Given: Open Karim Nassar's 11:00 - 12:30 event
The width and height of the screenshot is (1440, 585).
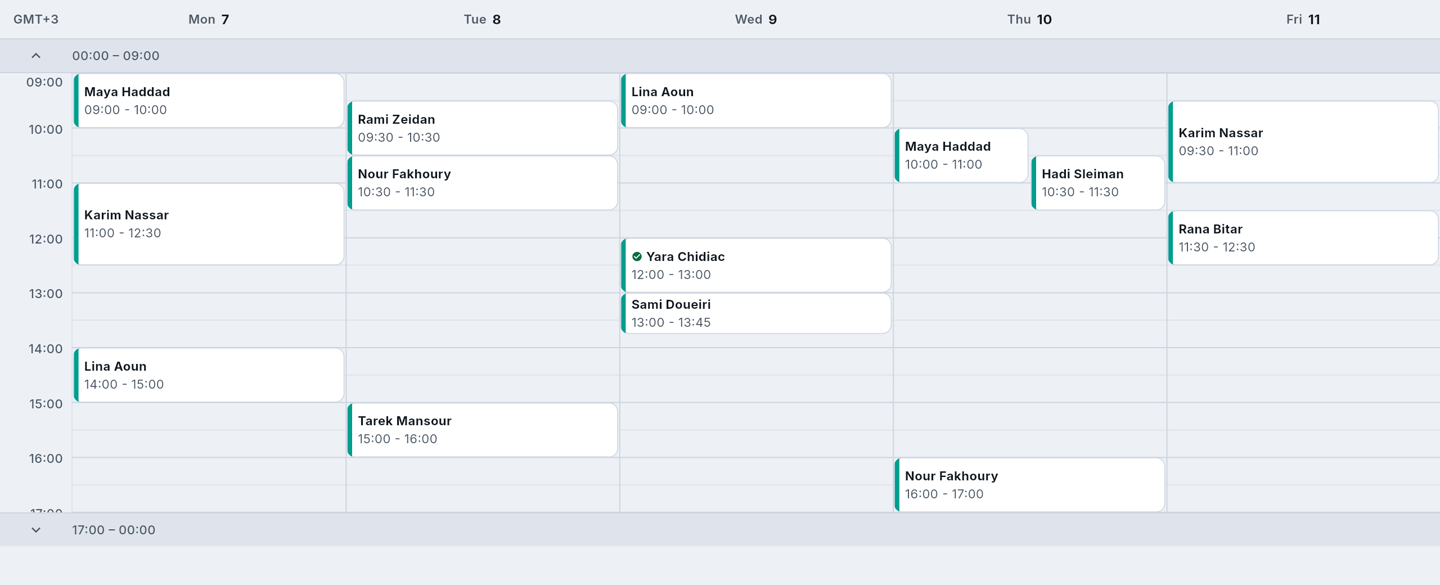Looking at the screenshot, I should point(209,224).
